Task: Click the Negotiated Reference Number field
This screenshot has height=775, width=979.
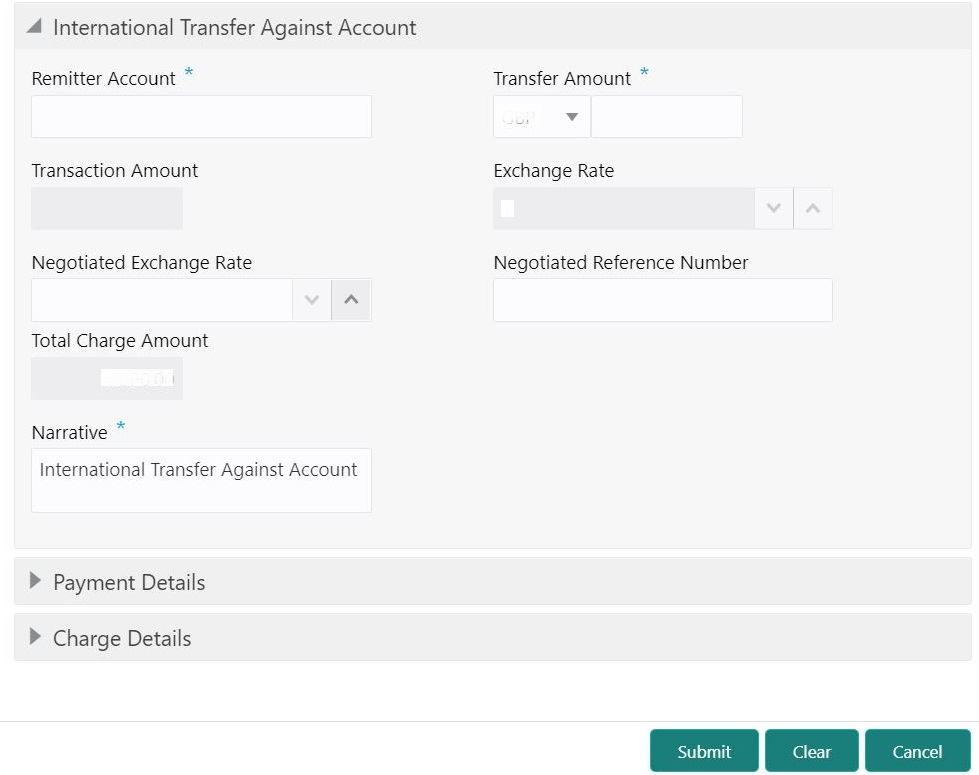Action: (x=662, y=300)
